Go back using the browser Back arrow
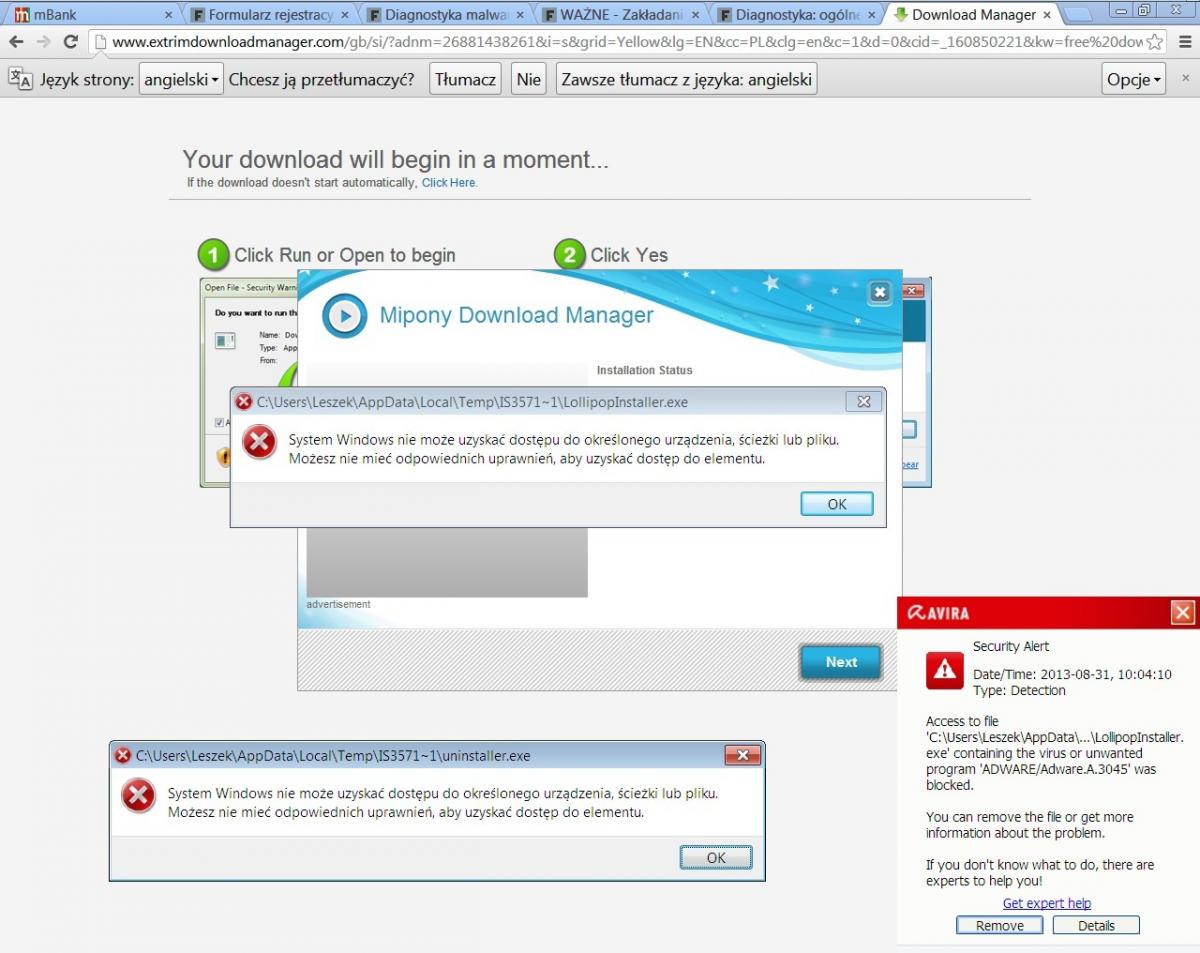This screenshot has width=1200, height=953. [x=16, y=41]
